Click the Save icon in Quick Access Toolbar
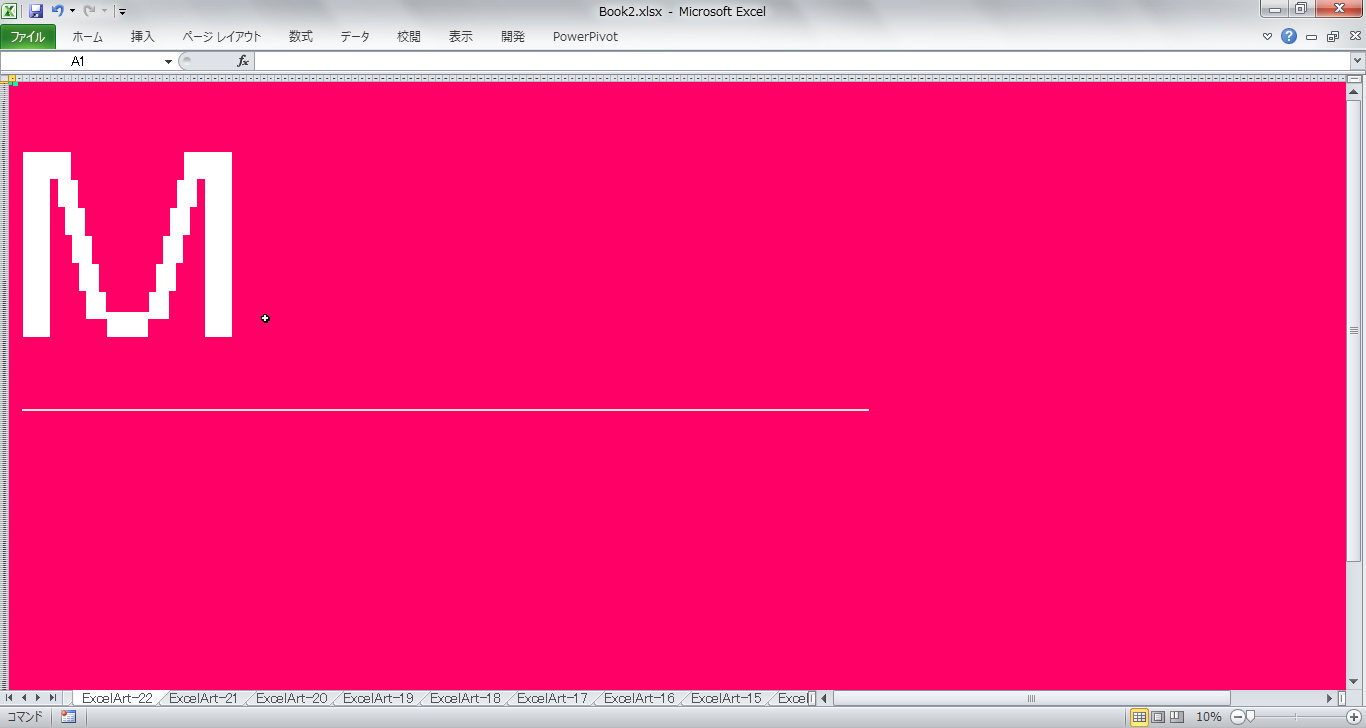This screenshot has width=1366, height=728. click(36, 11)
